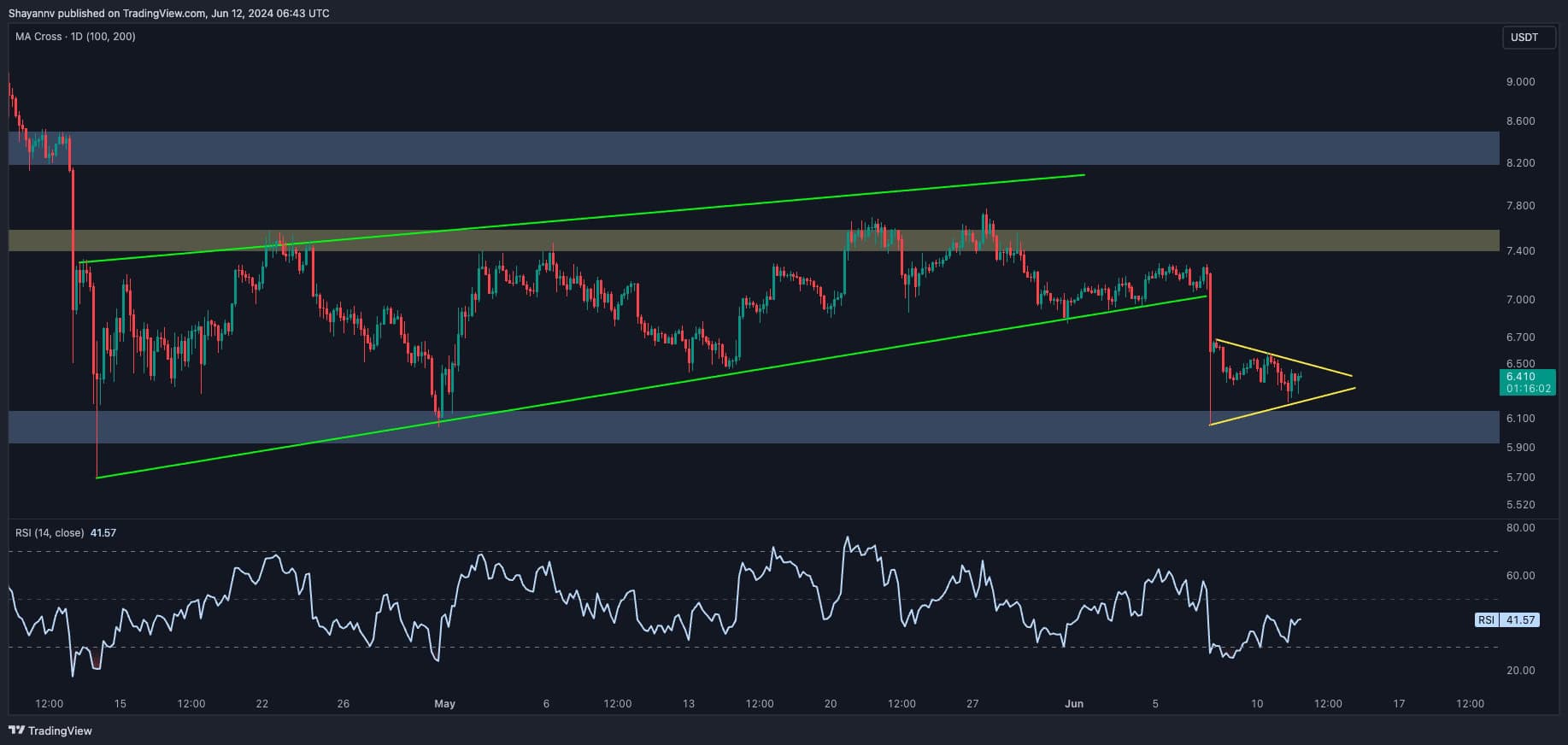Click the 7.800 price axis label

(x=1520, y=206)
